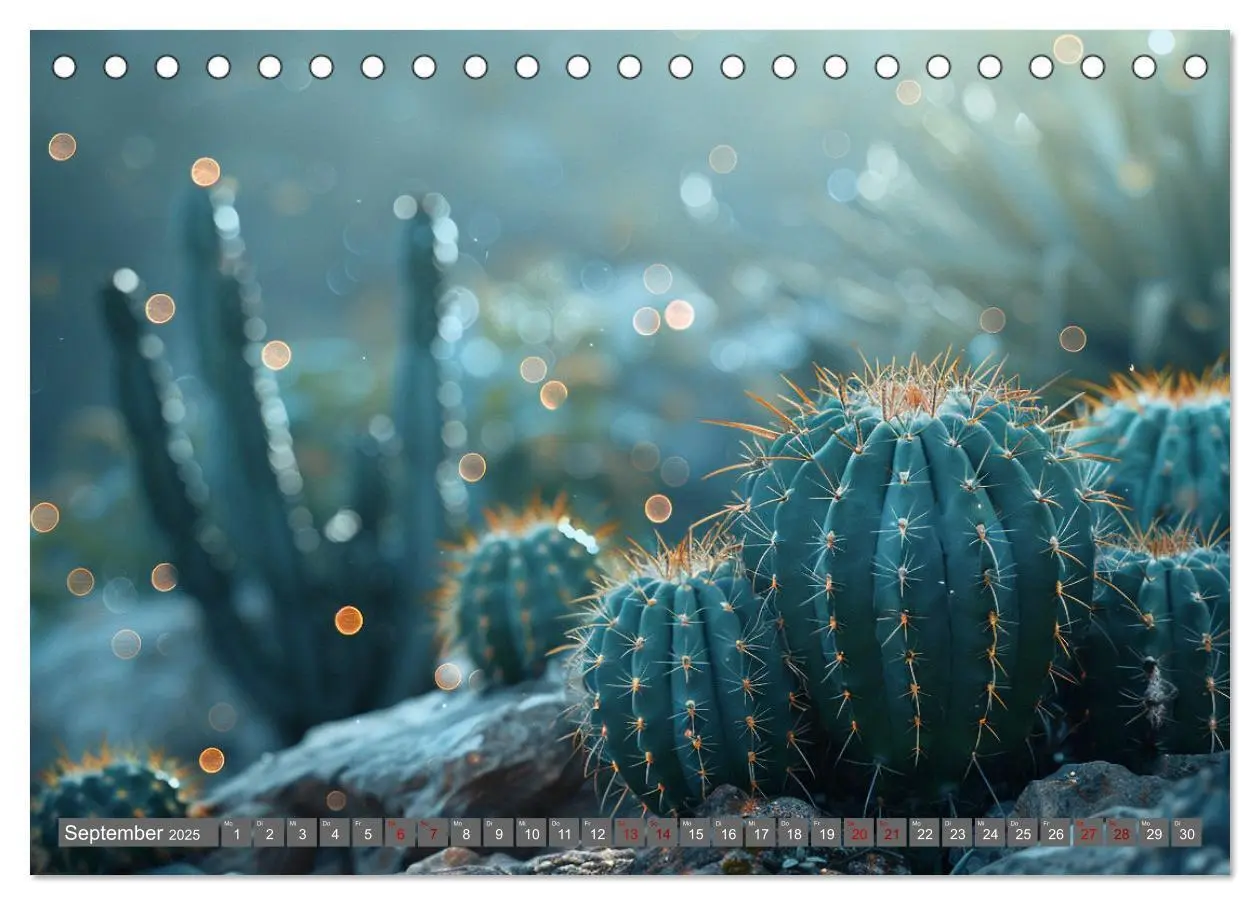The width and height of the screenshot is (1260, 905).
Task: Select red date 20 on the calendar
Action: click(859, 833)
